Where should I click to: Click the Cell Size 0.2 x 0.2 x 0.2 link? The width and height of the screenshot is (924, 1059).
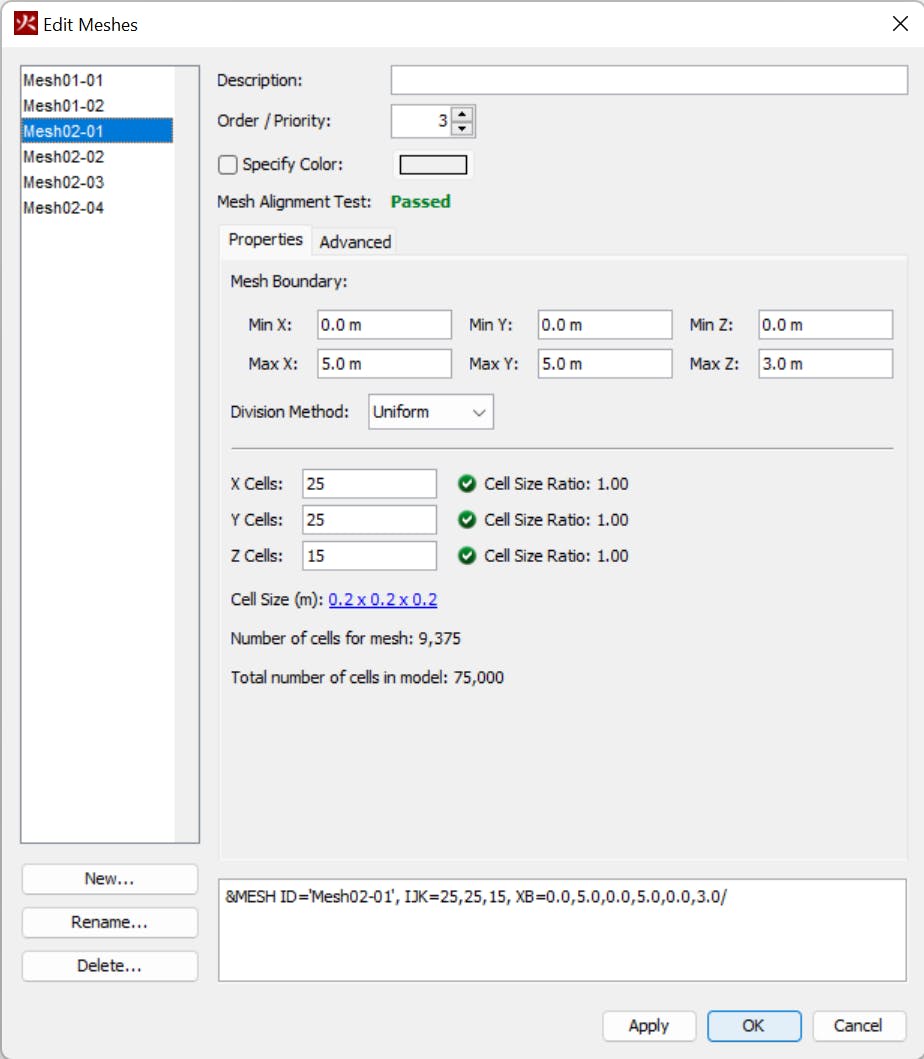383,600
